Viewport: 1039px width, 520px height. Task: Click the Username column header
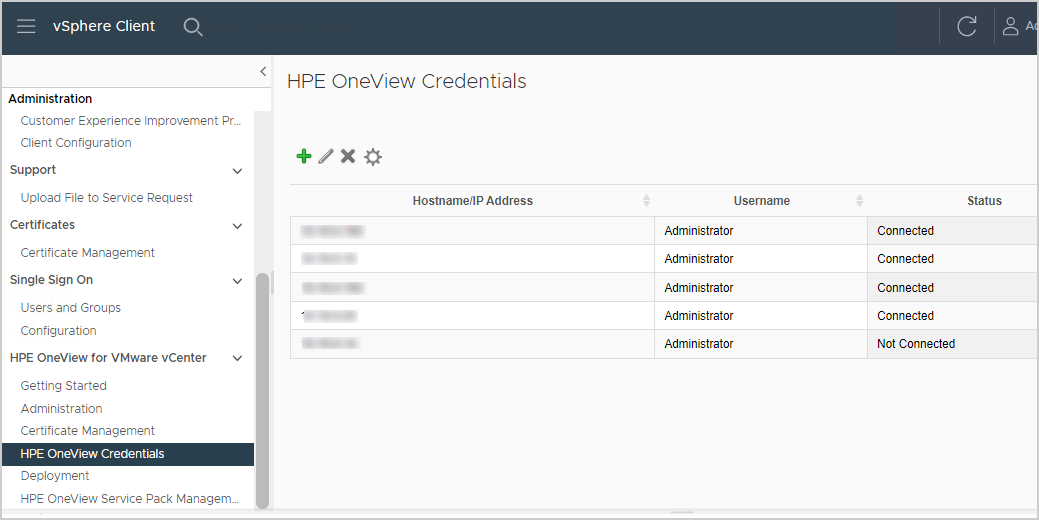pyautogui.click(x=761, y=201)
